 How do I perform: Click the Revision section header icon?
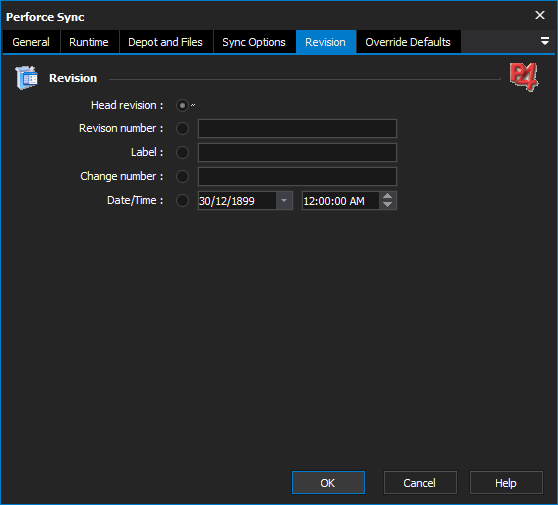click(26, 78)
